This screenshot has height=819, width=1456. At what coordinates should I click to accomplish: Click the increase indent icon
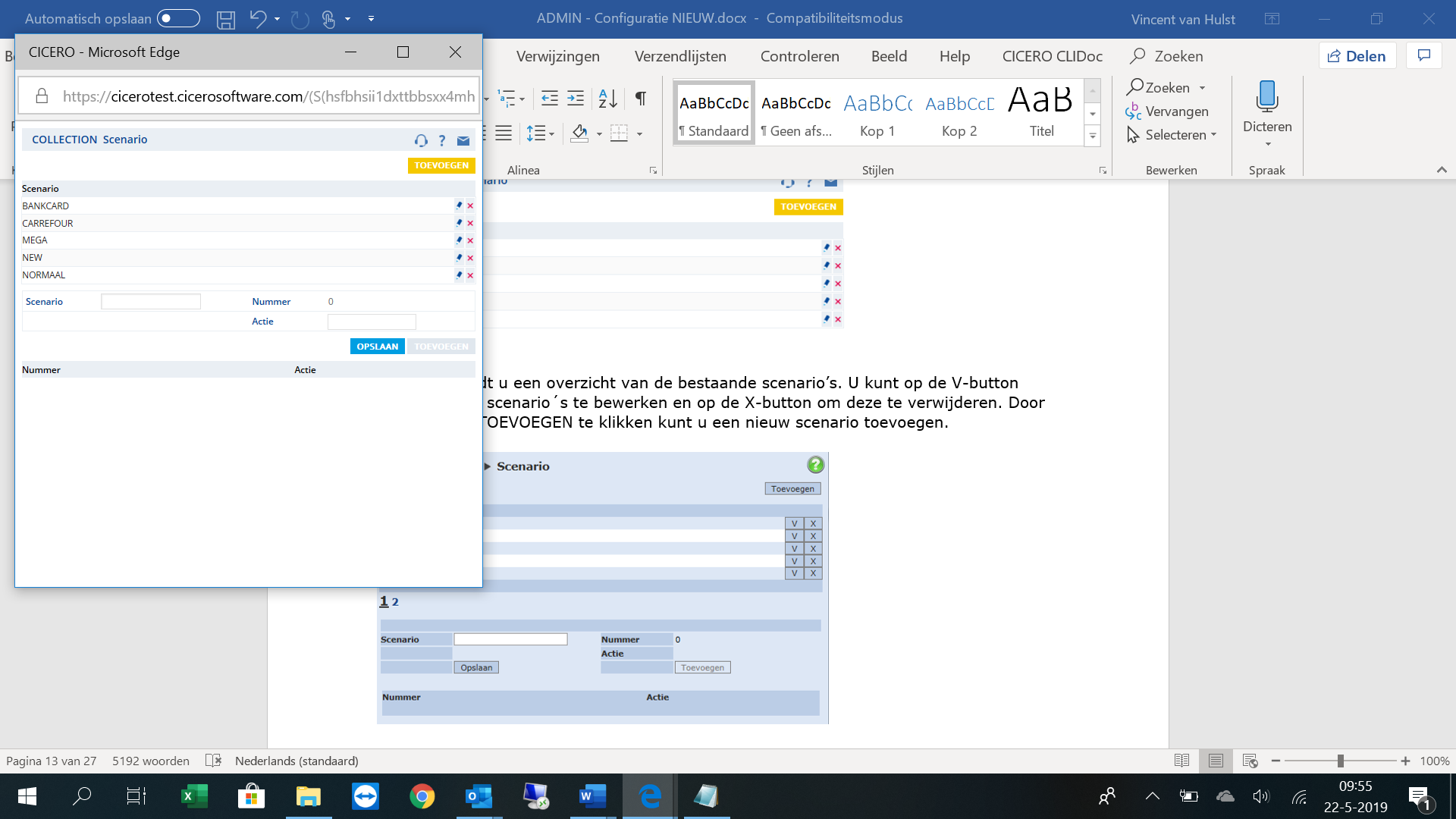click(x=576, y=98)
